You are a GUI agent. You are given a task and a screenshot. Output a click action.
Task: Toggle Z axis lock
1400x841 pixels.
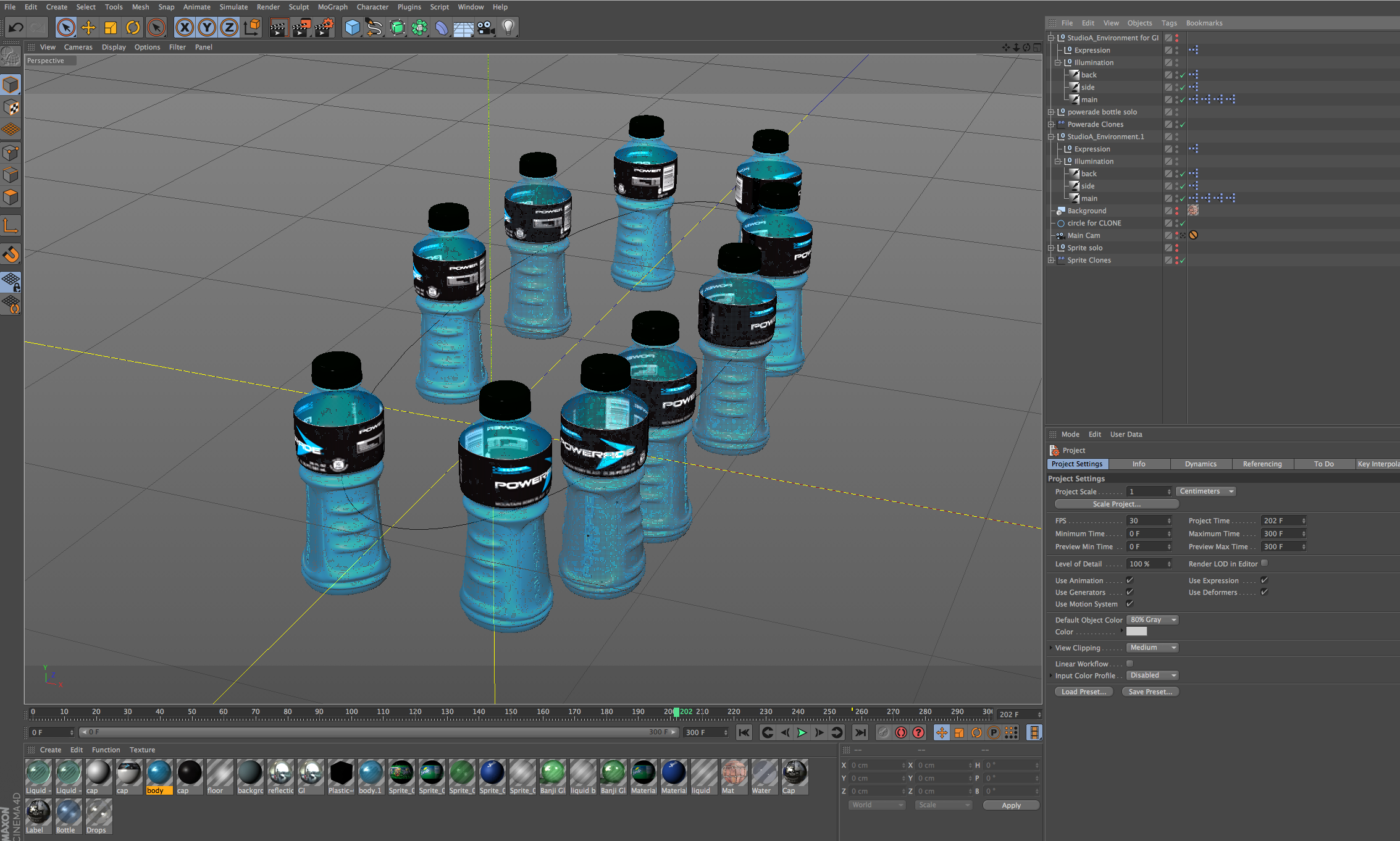coord(229,27)
